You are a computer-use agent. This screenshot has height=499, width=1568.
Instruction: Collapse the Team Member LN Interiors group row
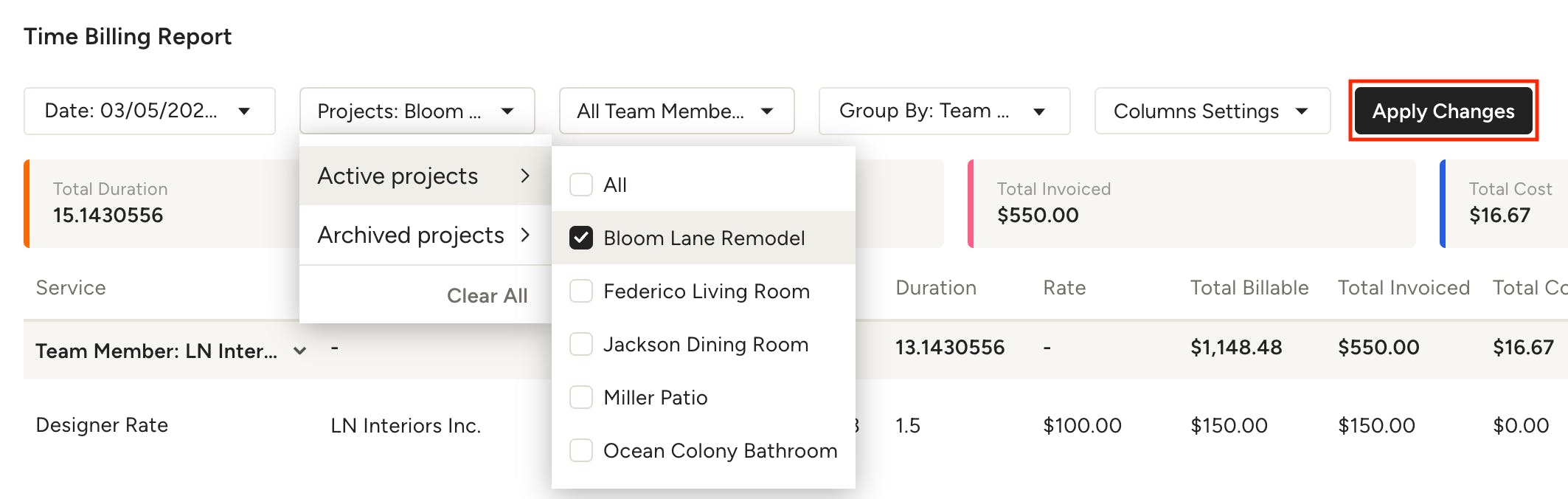pyautogui.click(x=299, y=351)
